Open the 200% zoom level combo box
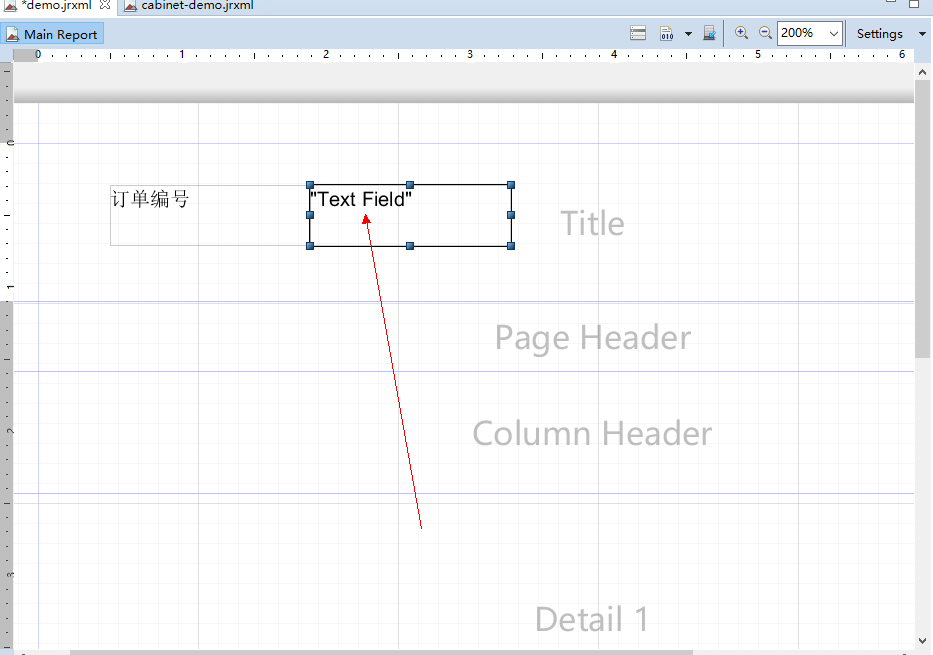 coord(810,33)
